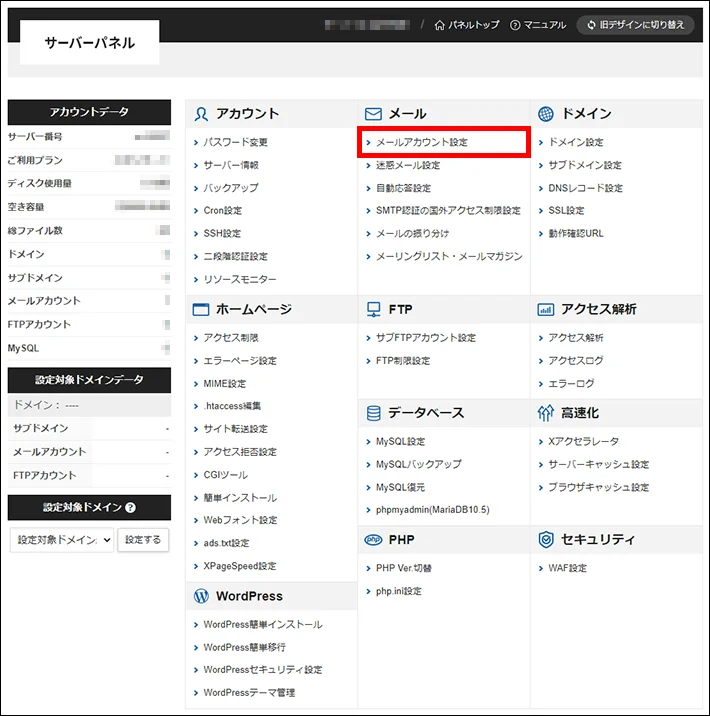Click the 高速化 speed-up arrows icon
Image resolution: width=710 pixels, height=716 pixels.
coord(546,413)
